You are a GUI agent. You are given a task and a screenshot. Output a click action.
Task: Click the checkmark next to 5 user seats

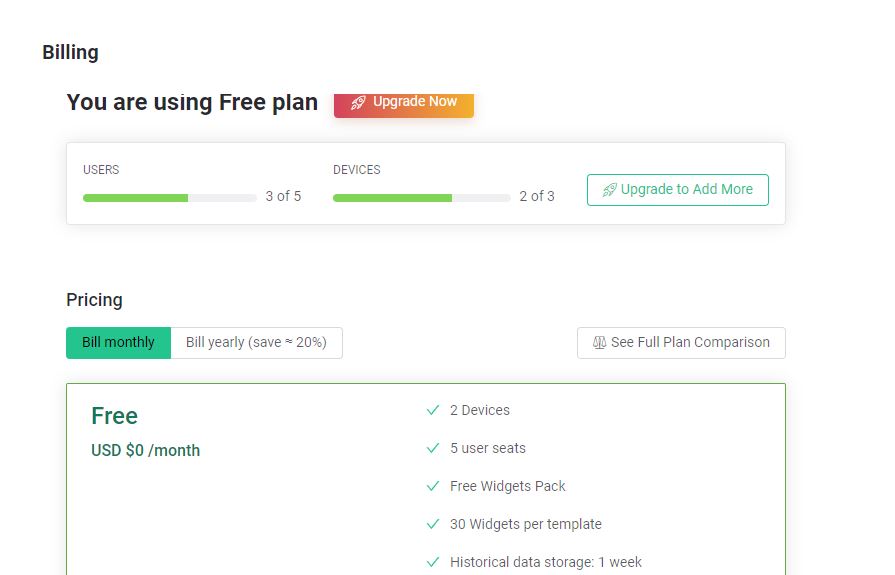[433, 448]
